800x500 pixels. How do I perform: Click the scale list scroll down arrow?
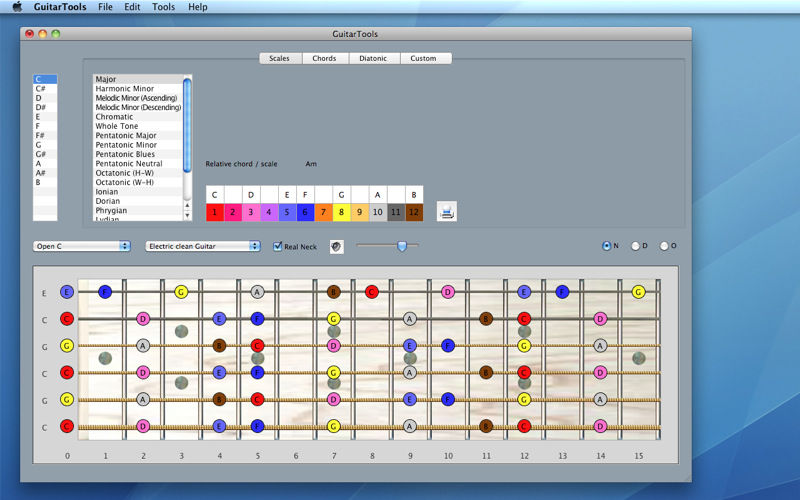coord(187,216)
